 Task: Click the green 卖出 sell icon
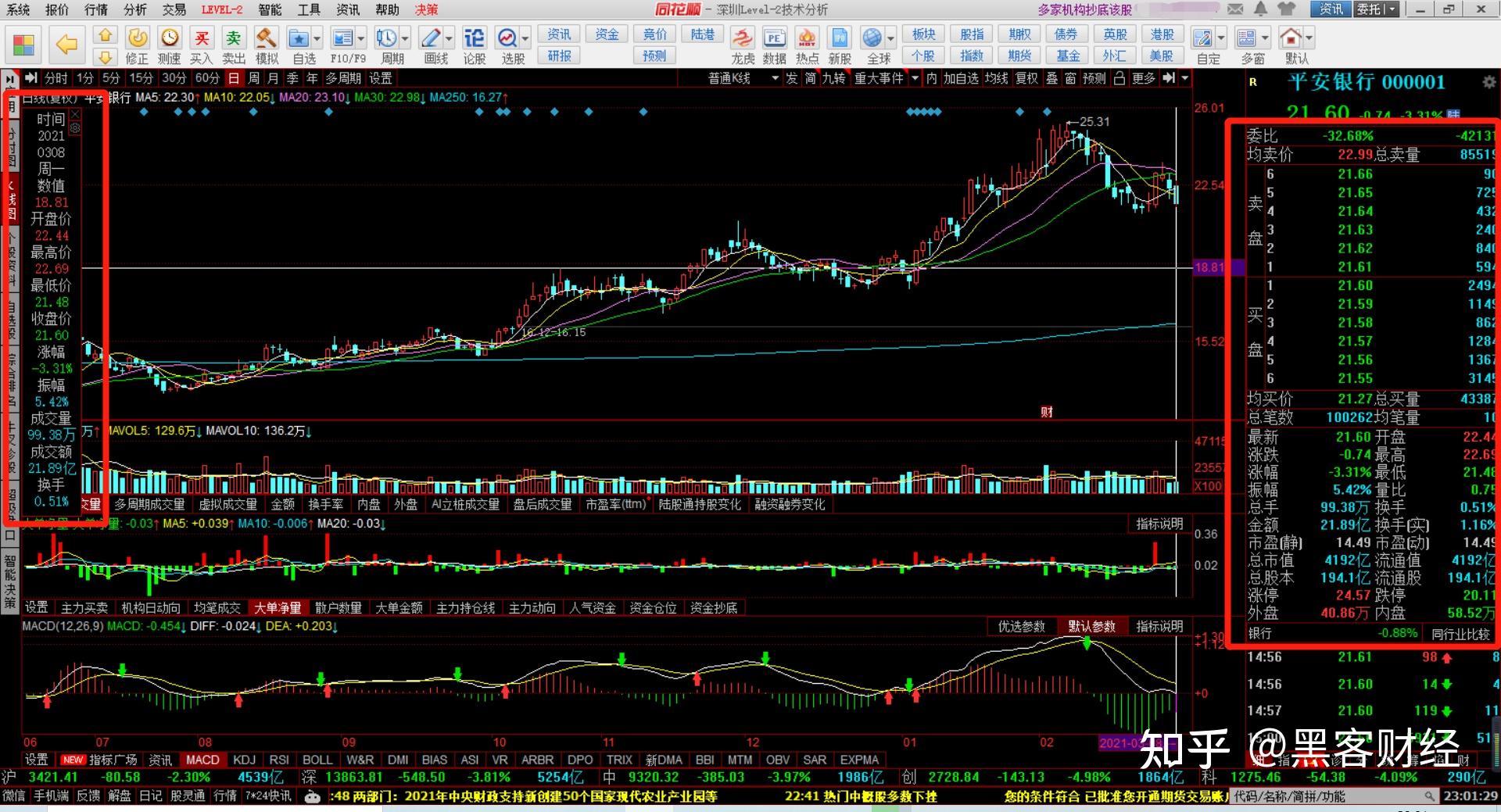[233, 46]
